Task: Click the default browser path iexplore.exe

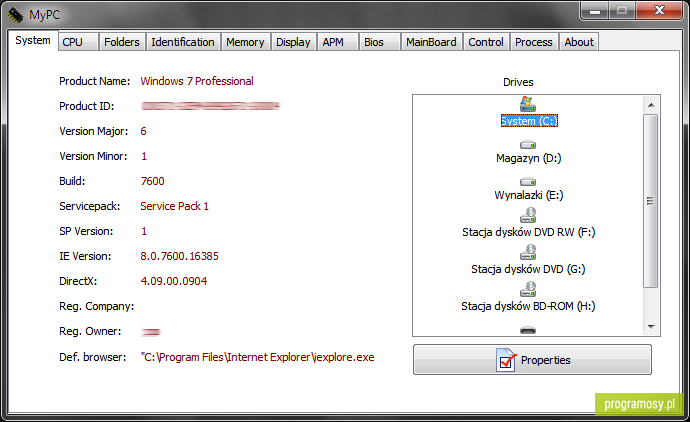Action: pyautogui.click(x=257, y=357)
